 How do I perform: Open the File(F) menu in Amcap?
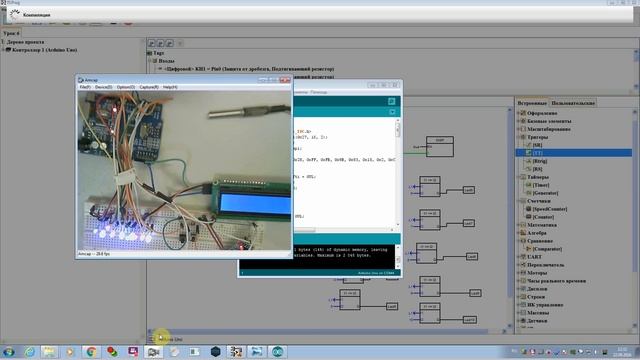pyautogui.click(x=84, y=87)
